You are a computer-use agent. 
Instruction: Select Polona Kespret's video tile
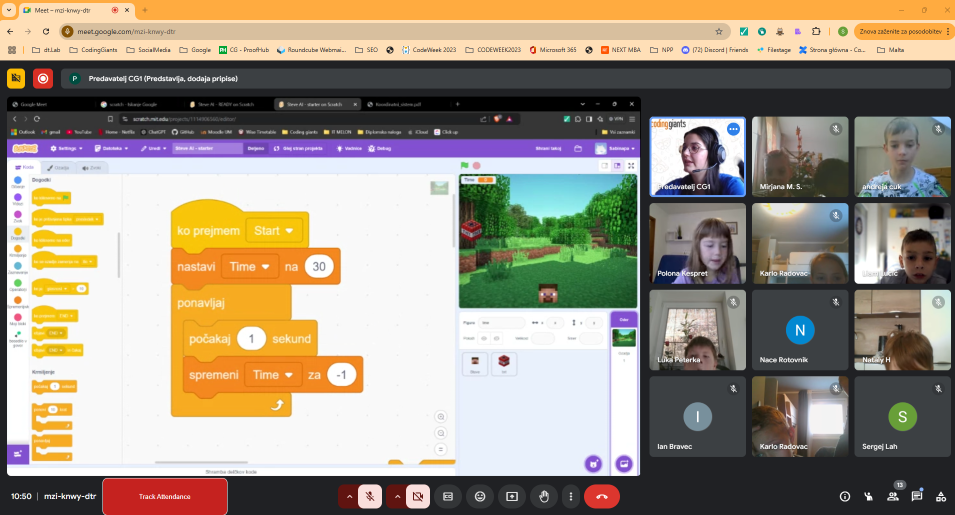coord(698,243)
